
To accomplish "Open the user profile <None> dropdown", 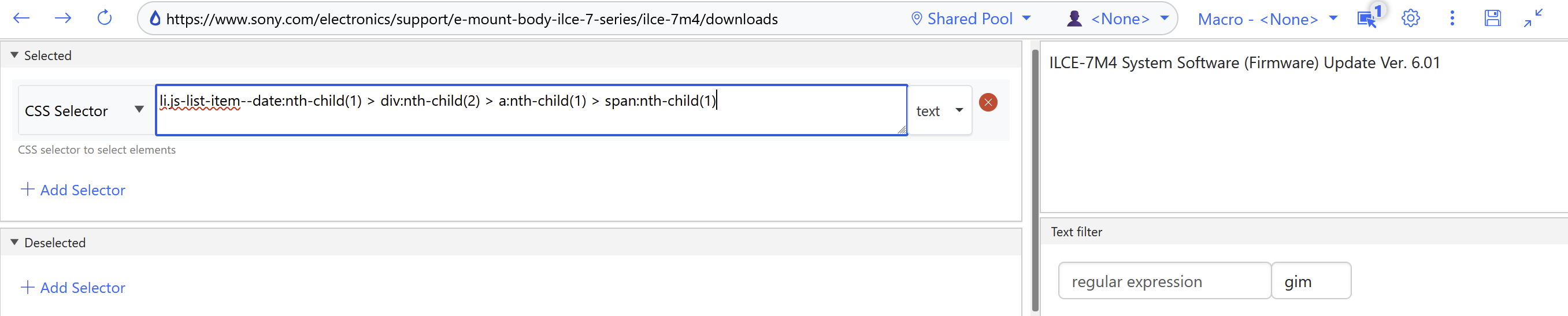I will pos(1118,19).
